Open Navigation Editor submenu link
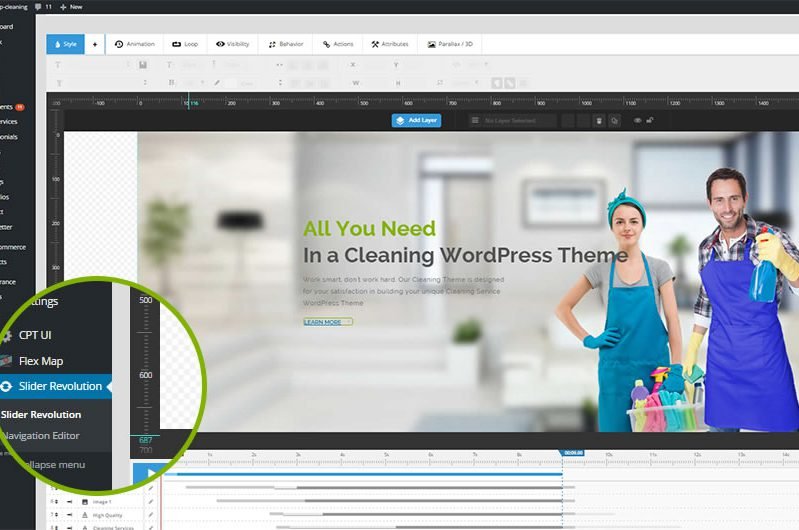799x530 pixels. click(x=41, y=436)
